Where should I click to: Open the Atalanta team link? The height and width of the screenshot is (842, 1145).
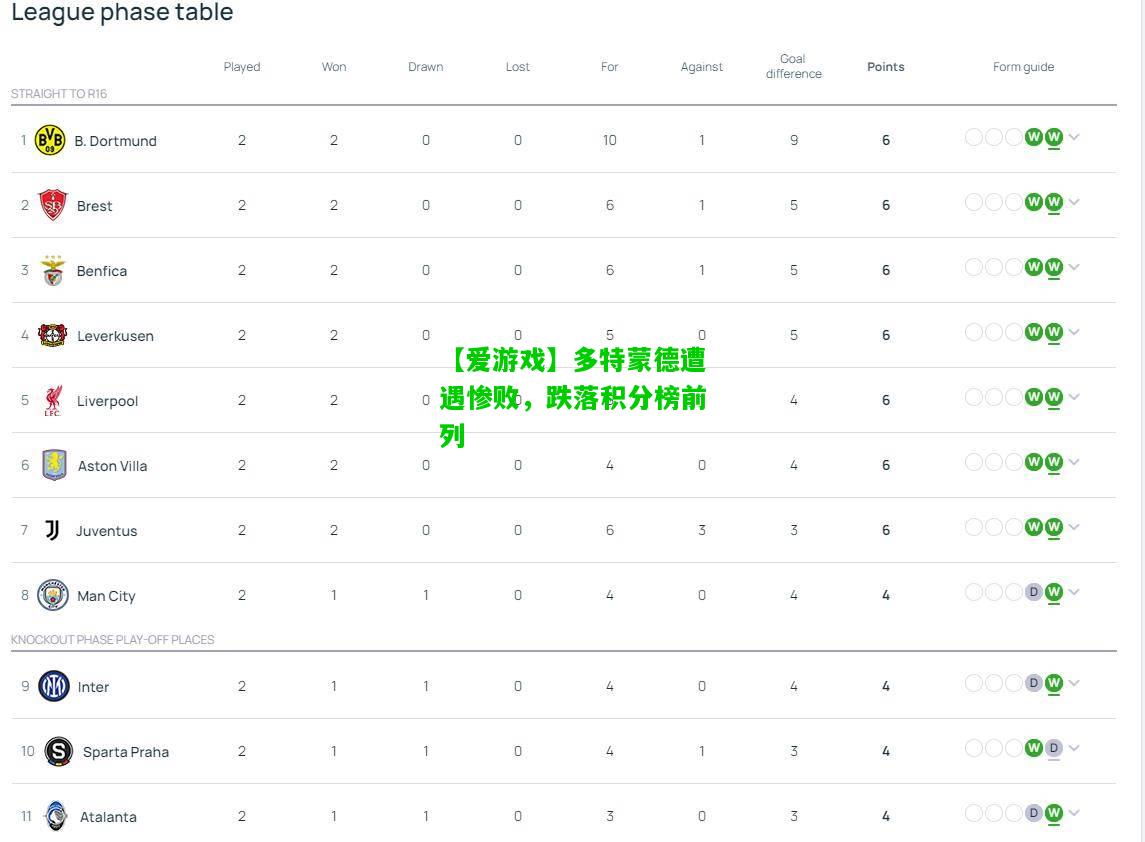(x=108, y=817)
